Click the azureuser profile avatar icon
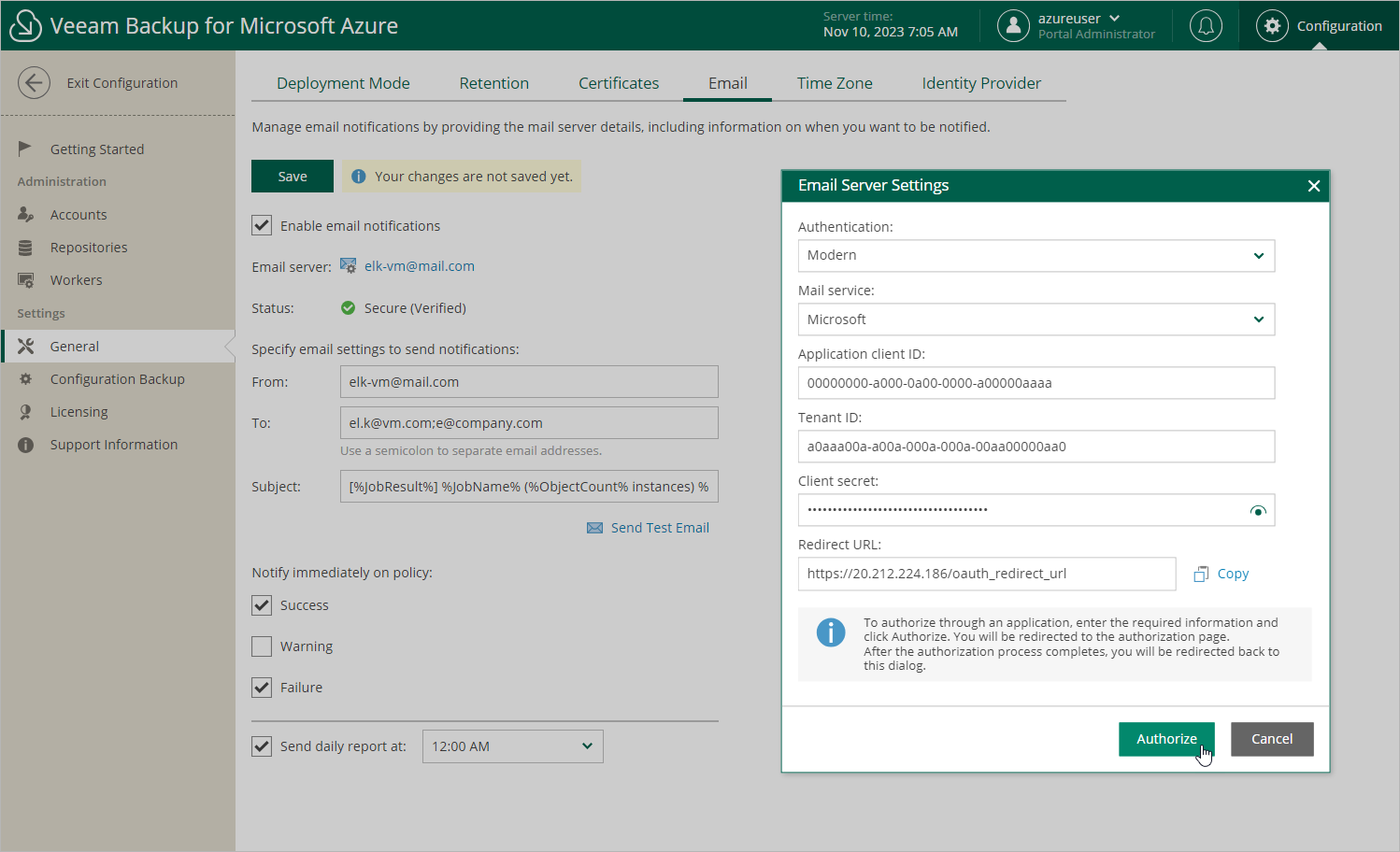Viewport: 1400px width, 852px height. coord(1013,26)
